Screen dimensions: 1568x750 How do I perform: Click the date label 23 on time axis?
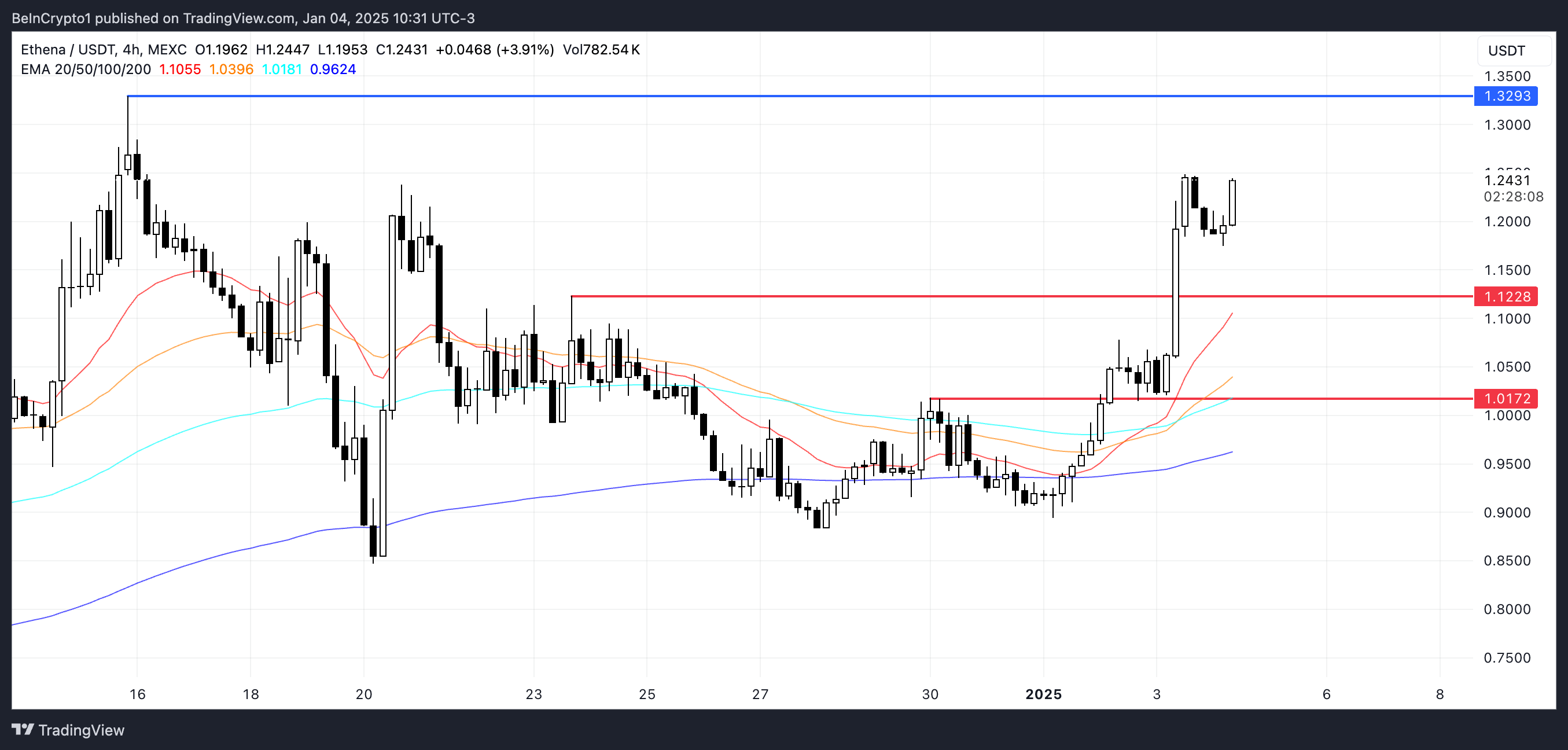534,694
